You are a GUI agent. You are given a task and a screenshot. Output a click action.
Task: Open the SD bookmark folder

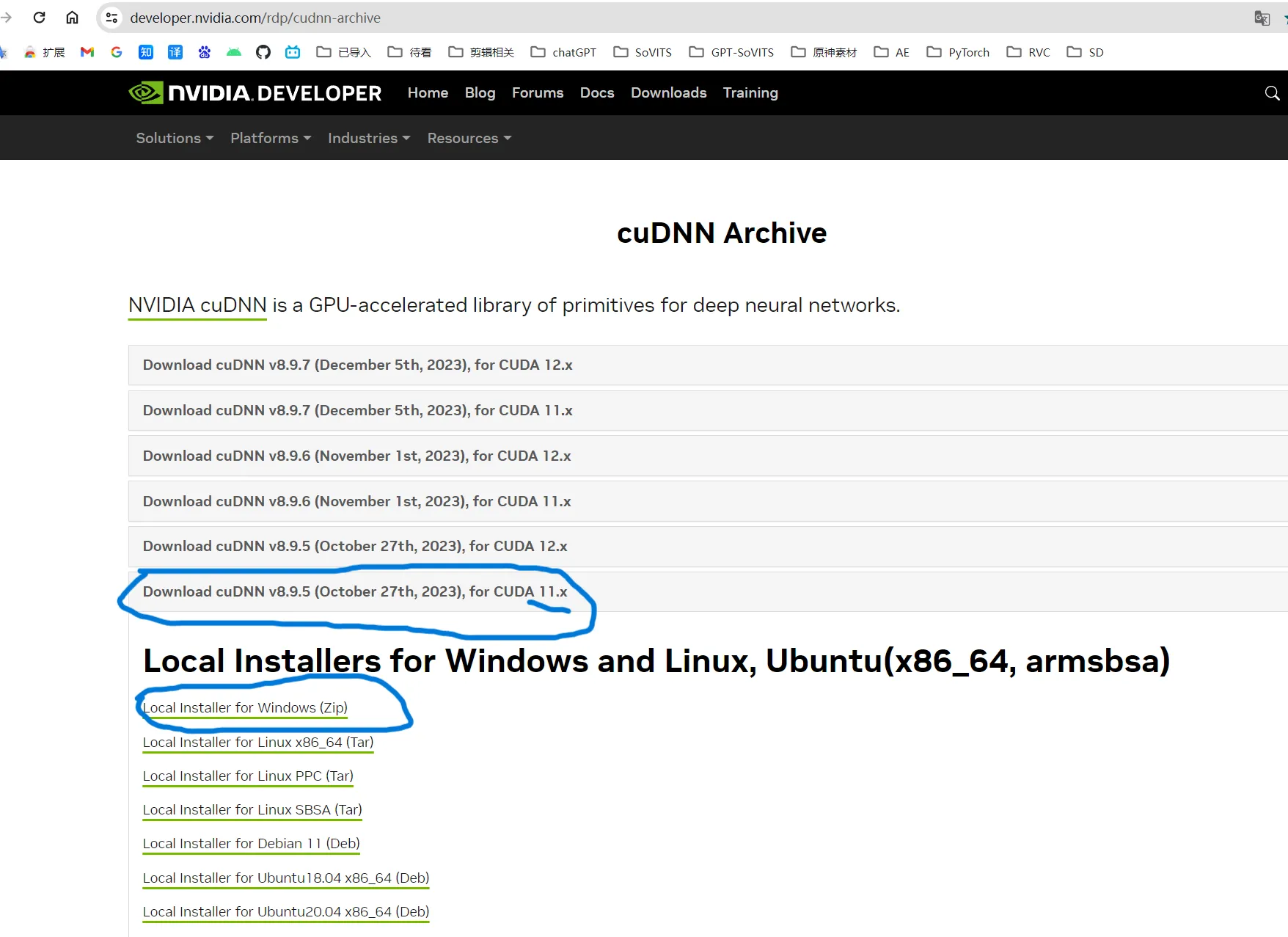(x=1086, y=52)
